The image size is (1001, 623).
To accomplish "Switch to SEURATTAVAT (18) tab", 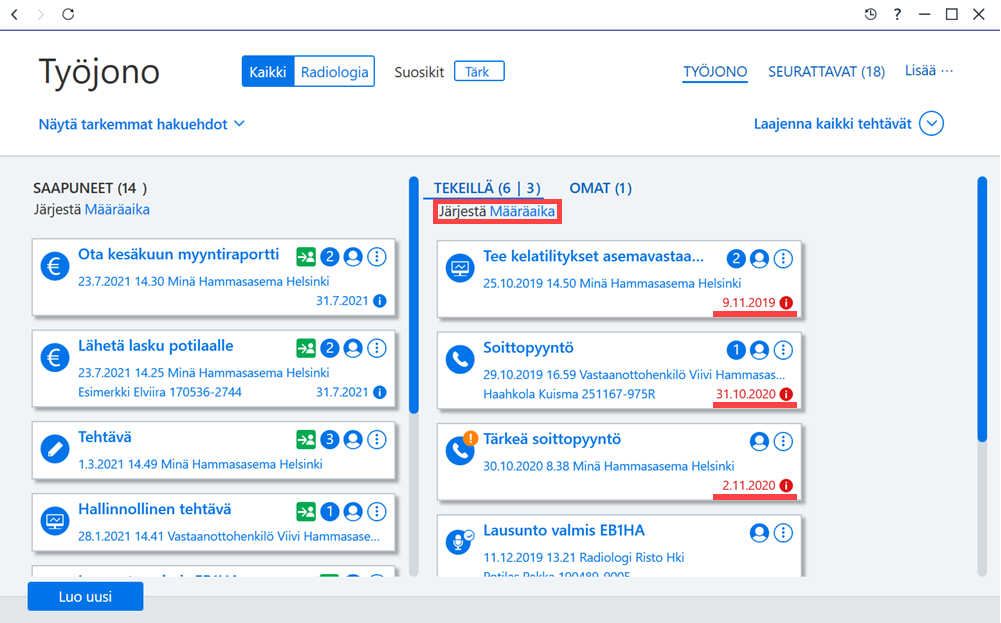I will tap(826, 71).
